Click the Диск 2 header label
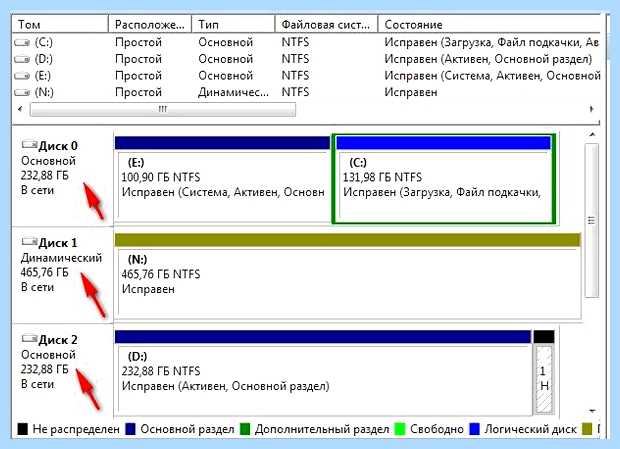Screen dimensions: 620x449 (x=58, y=340)
